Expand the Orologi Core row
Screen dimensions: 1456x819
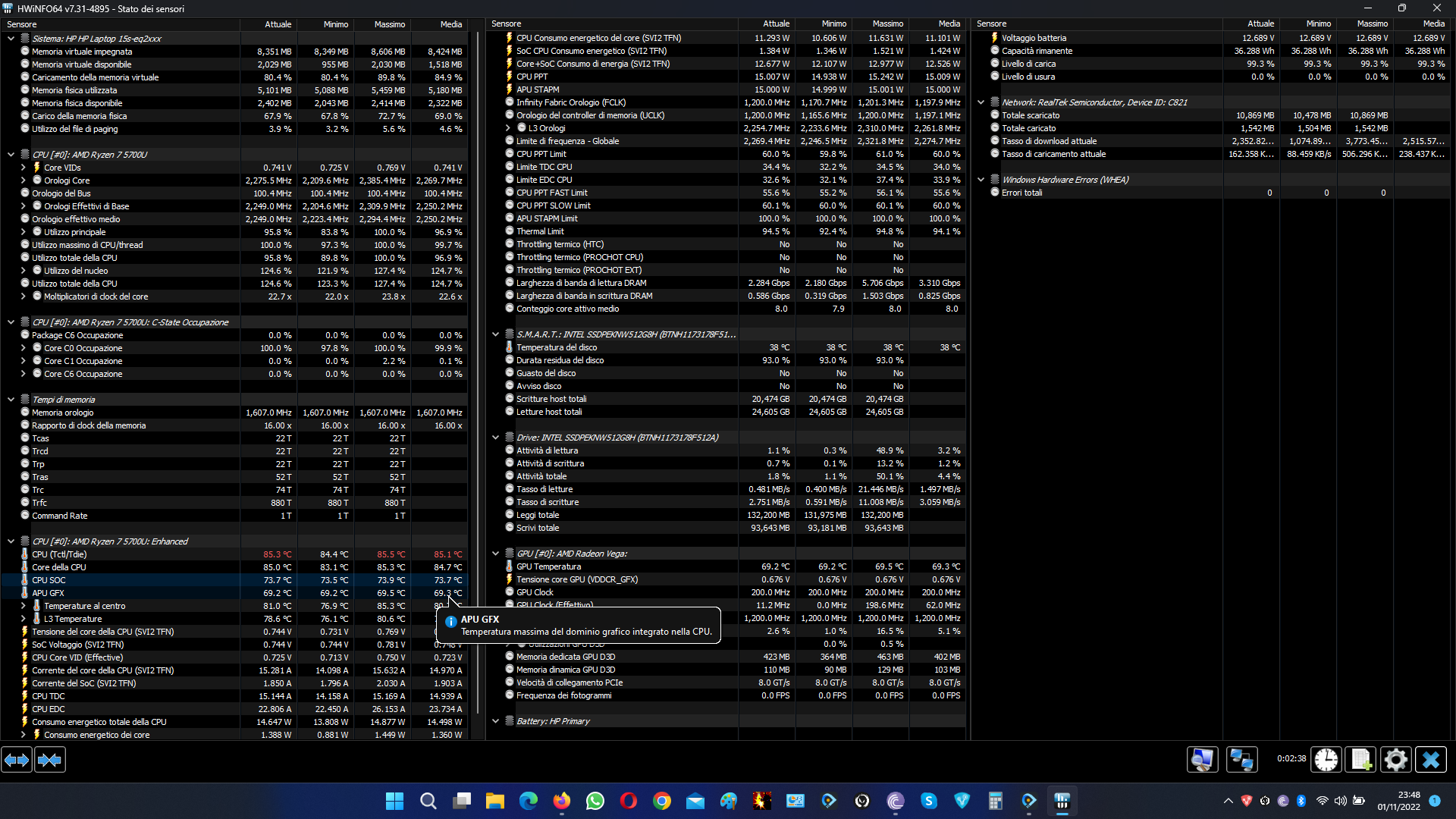[24, 180]
